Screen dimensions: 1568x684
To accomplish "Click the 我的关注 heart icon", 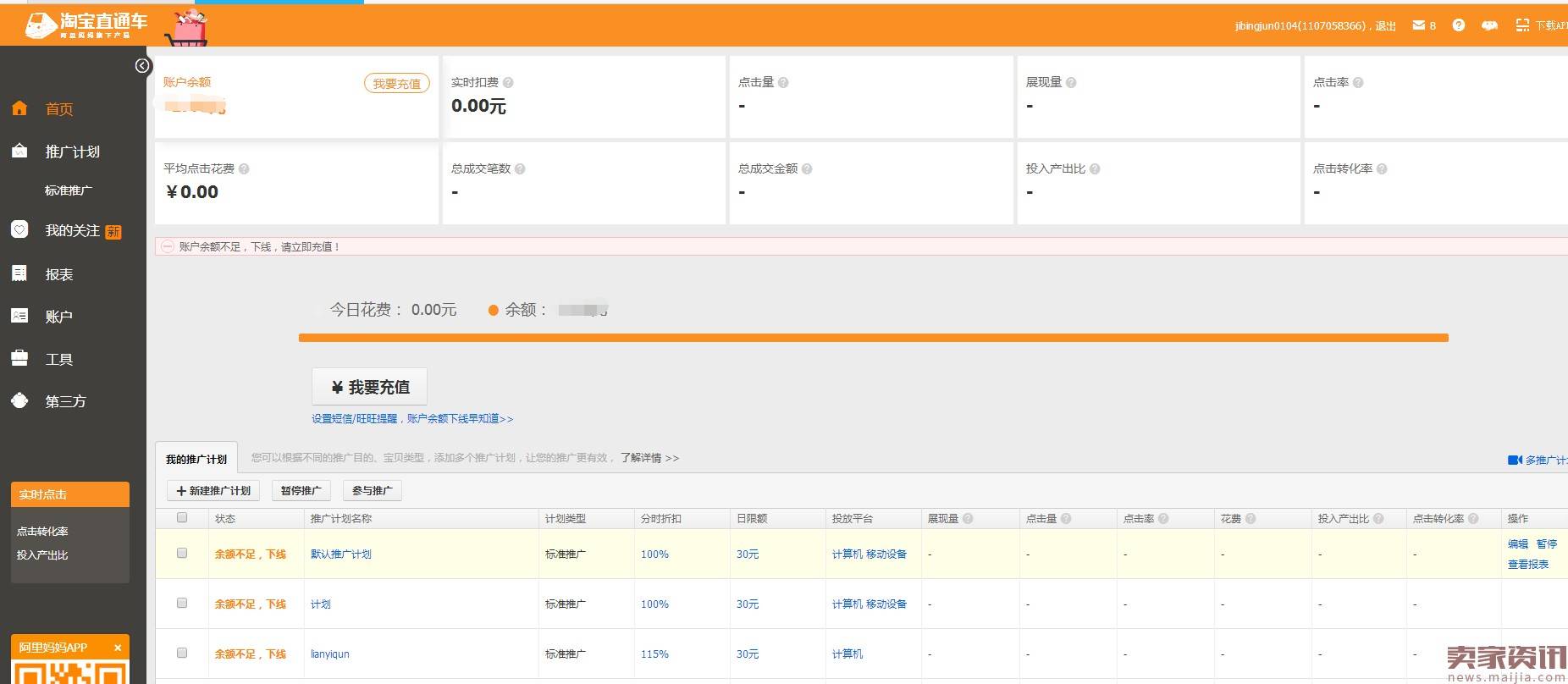I will point(19,229).
